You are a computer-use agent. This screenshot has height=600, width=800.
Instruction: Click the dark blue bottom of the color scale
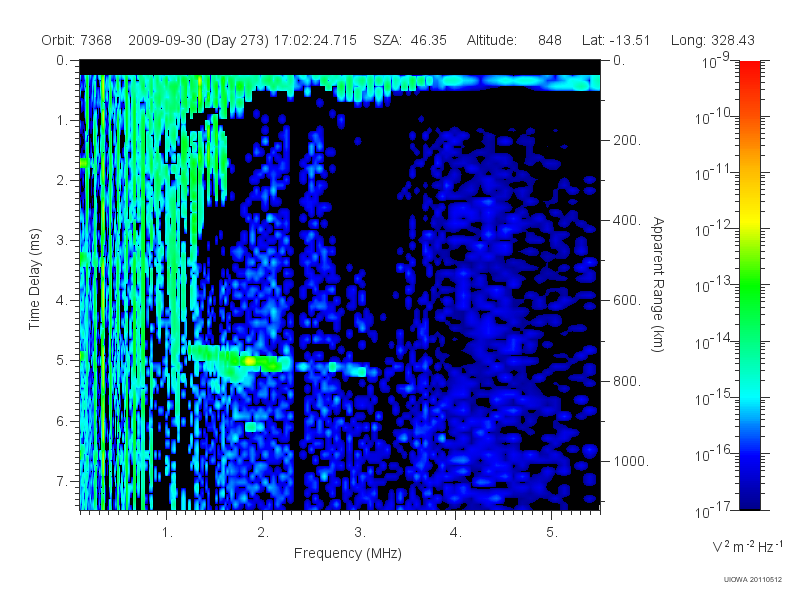[749, 503]
